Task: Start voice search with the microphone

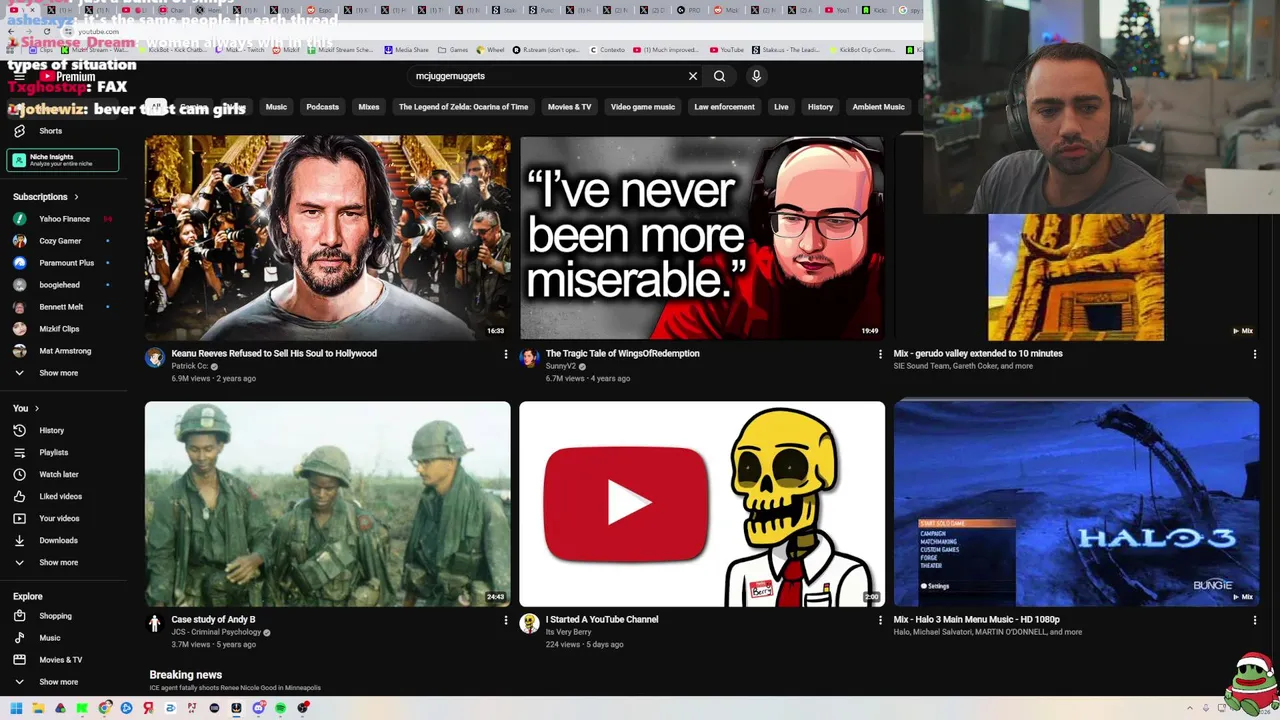Action: tap(756, 76)
